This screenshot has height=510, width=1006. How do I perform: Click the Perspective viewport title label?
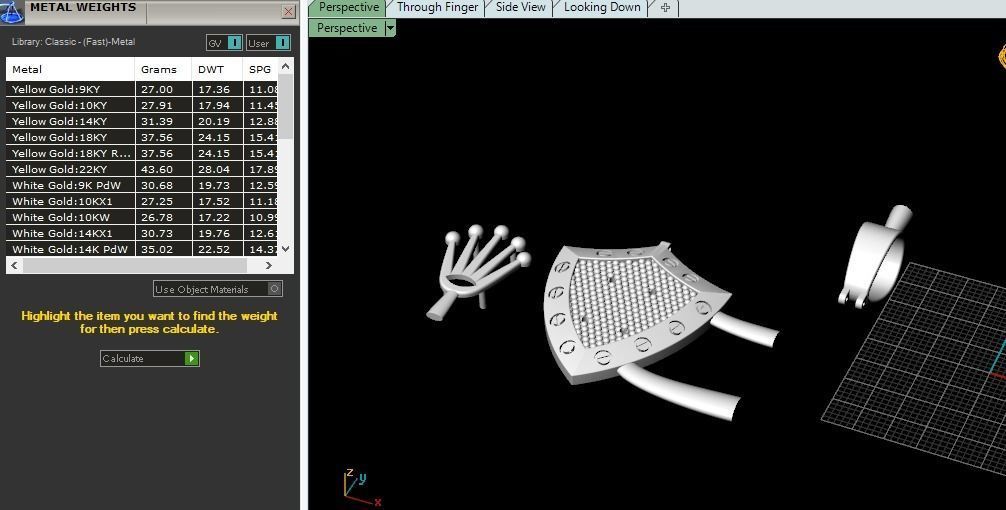tap(346, 28)
